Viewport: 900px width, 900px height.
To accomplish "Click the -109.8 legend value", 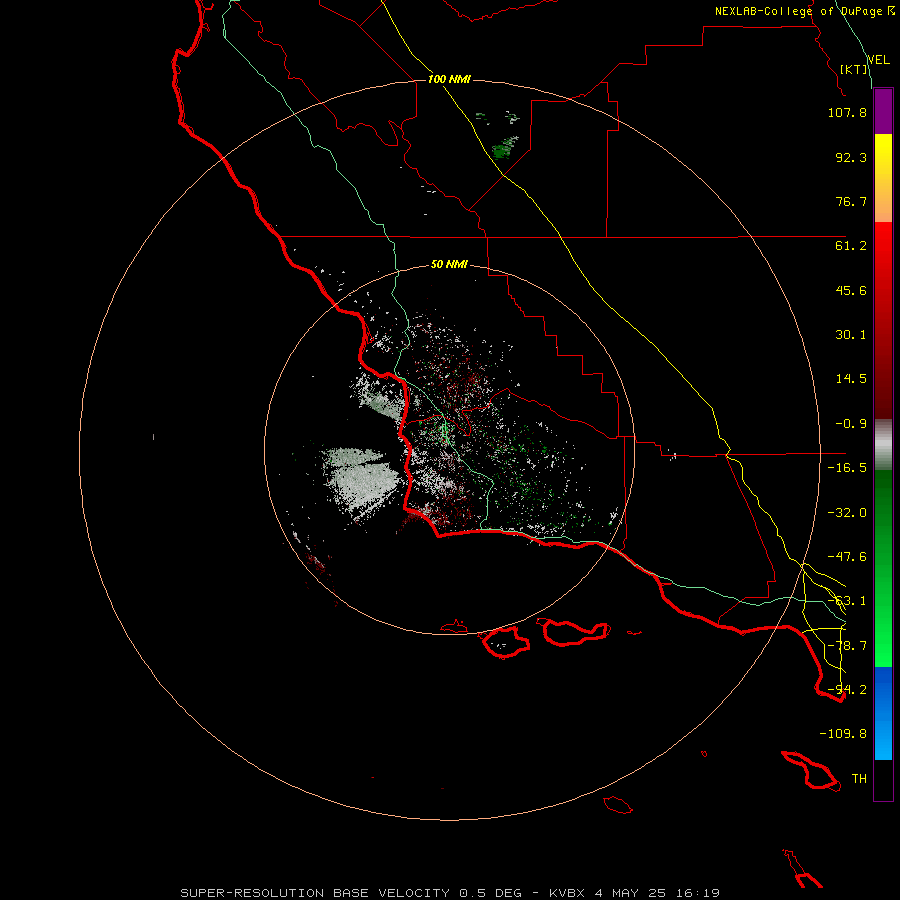I will pos(843,734).
